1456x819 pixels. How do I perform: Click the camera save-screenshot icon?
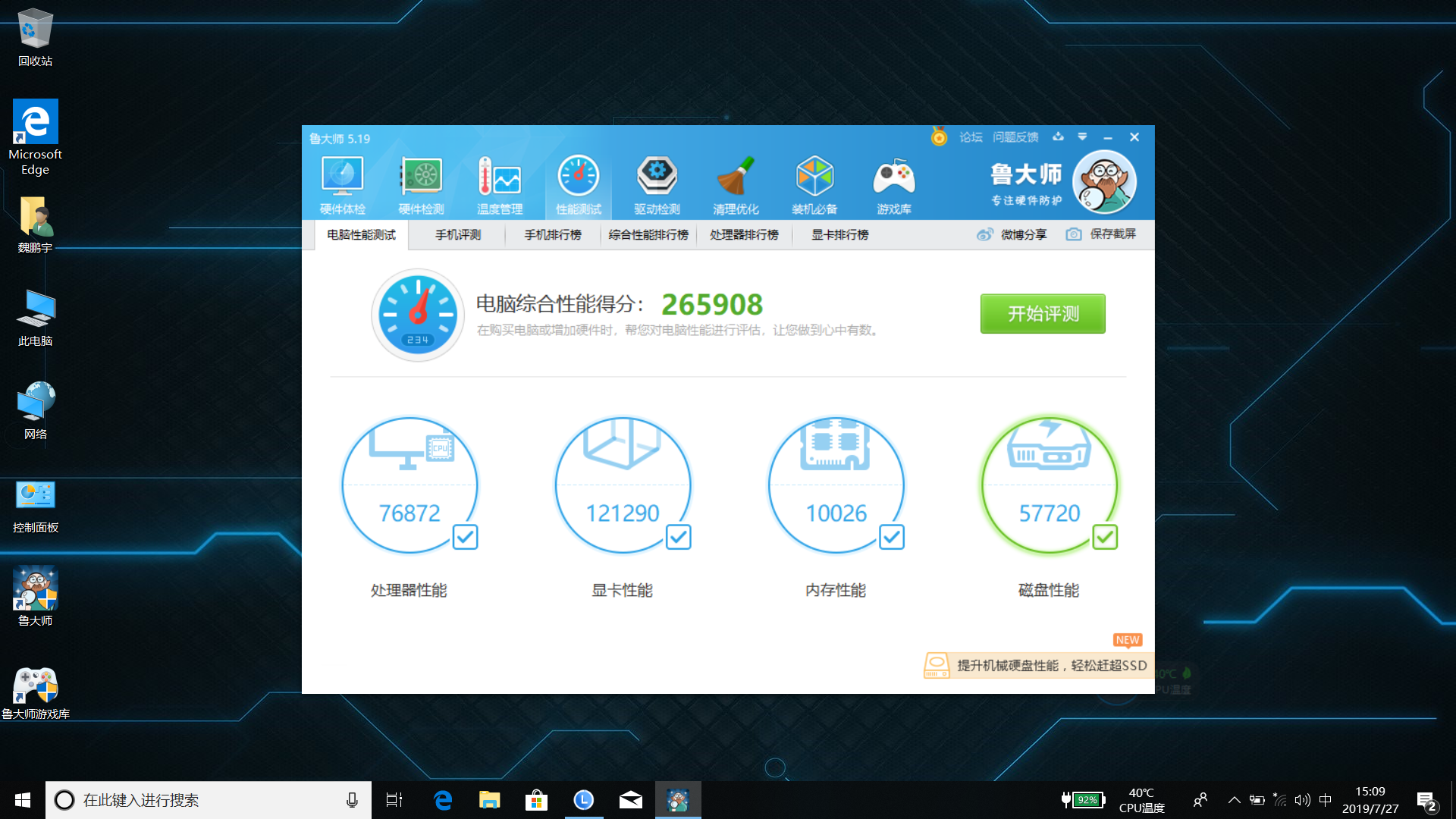coord(1074,234)
